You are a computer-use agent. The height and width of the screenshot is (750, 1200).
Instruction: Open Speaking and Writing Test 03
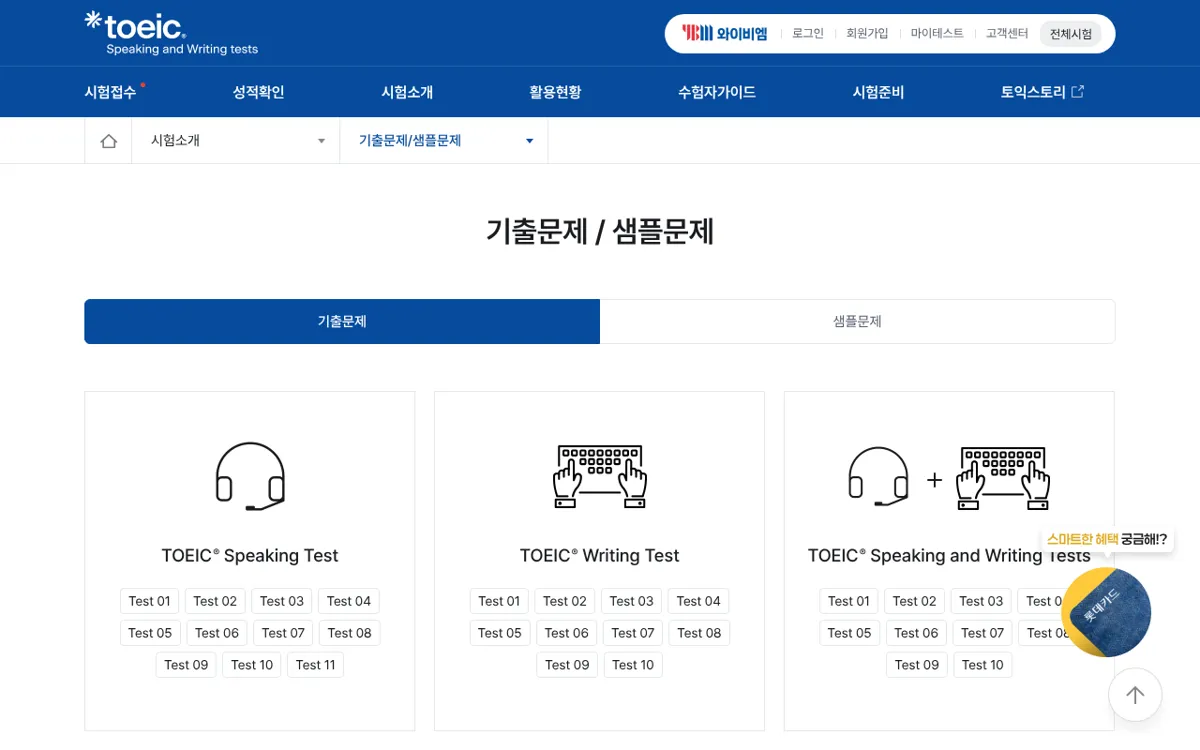[982, 601]
